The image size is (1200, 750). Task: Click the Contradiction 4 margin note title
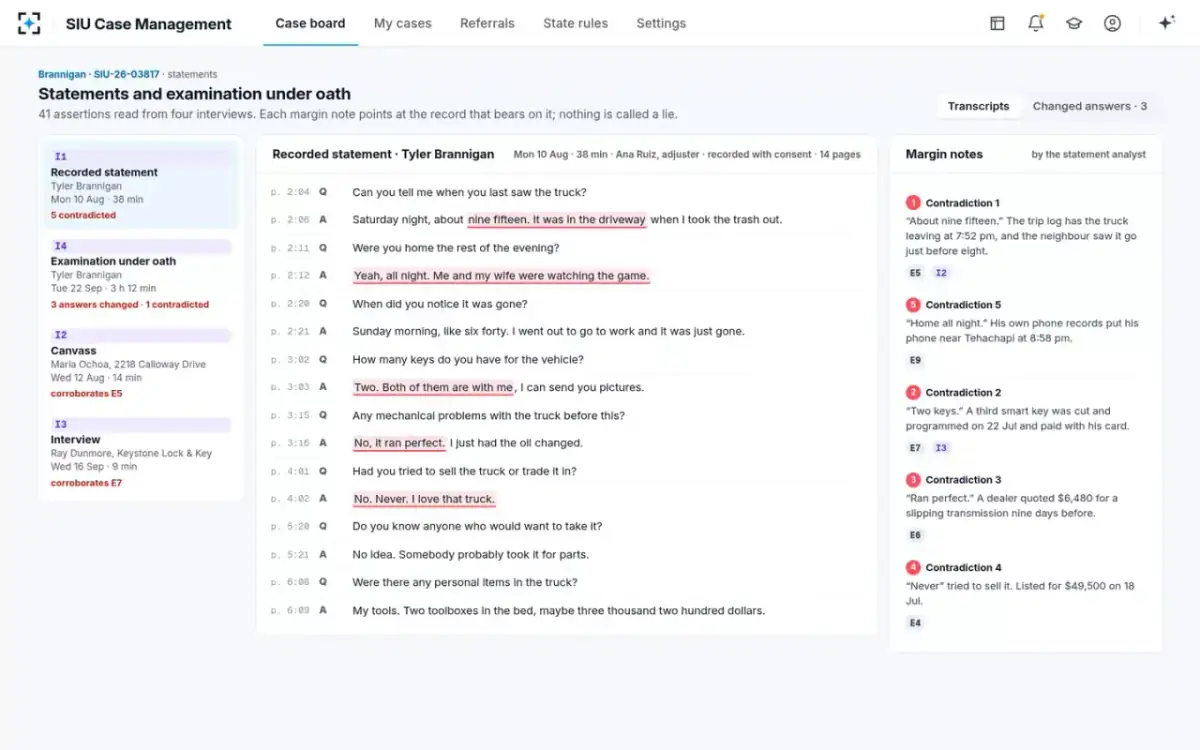click(x=963, y=567)
